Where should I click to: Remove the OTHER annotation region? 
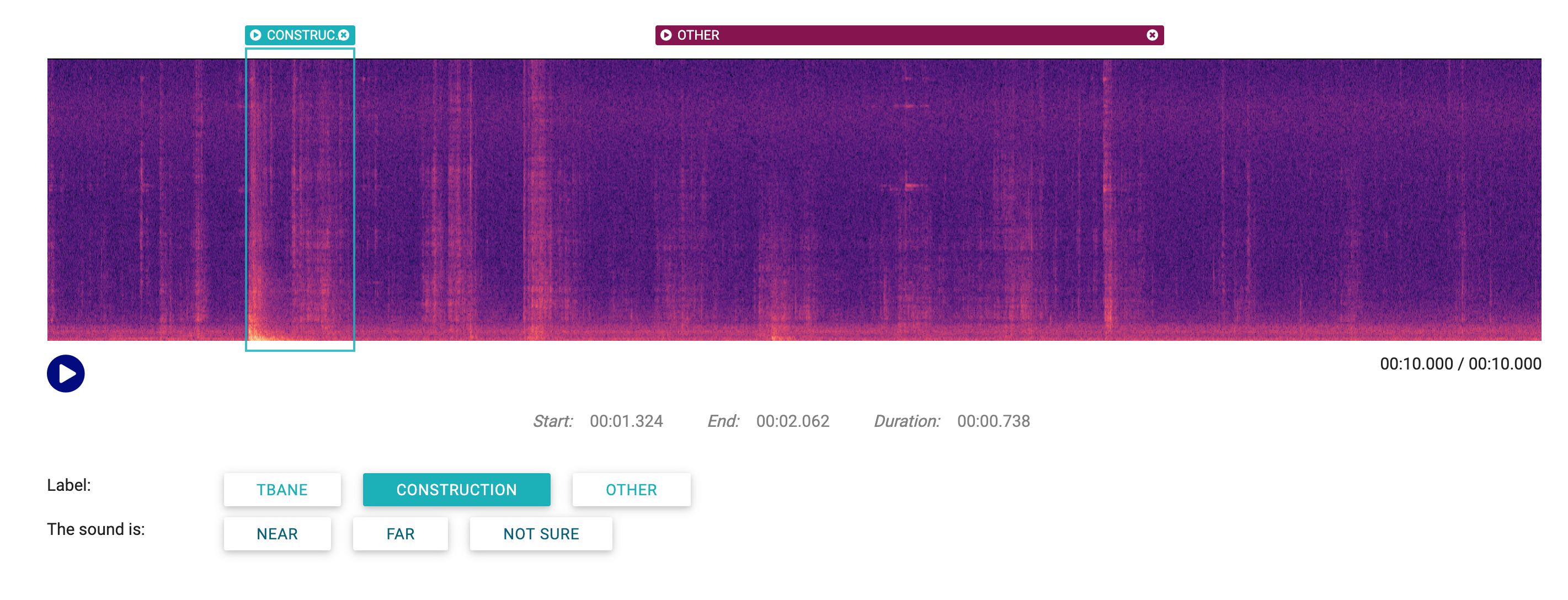click(x=1151, y=35)
